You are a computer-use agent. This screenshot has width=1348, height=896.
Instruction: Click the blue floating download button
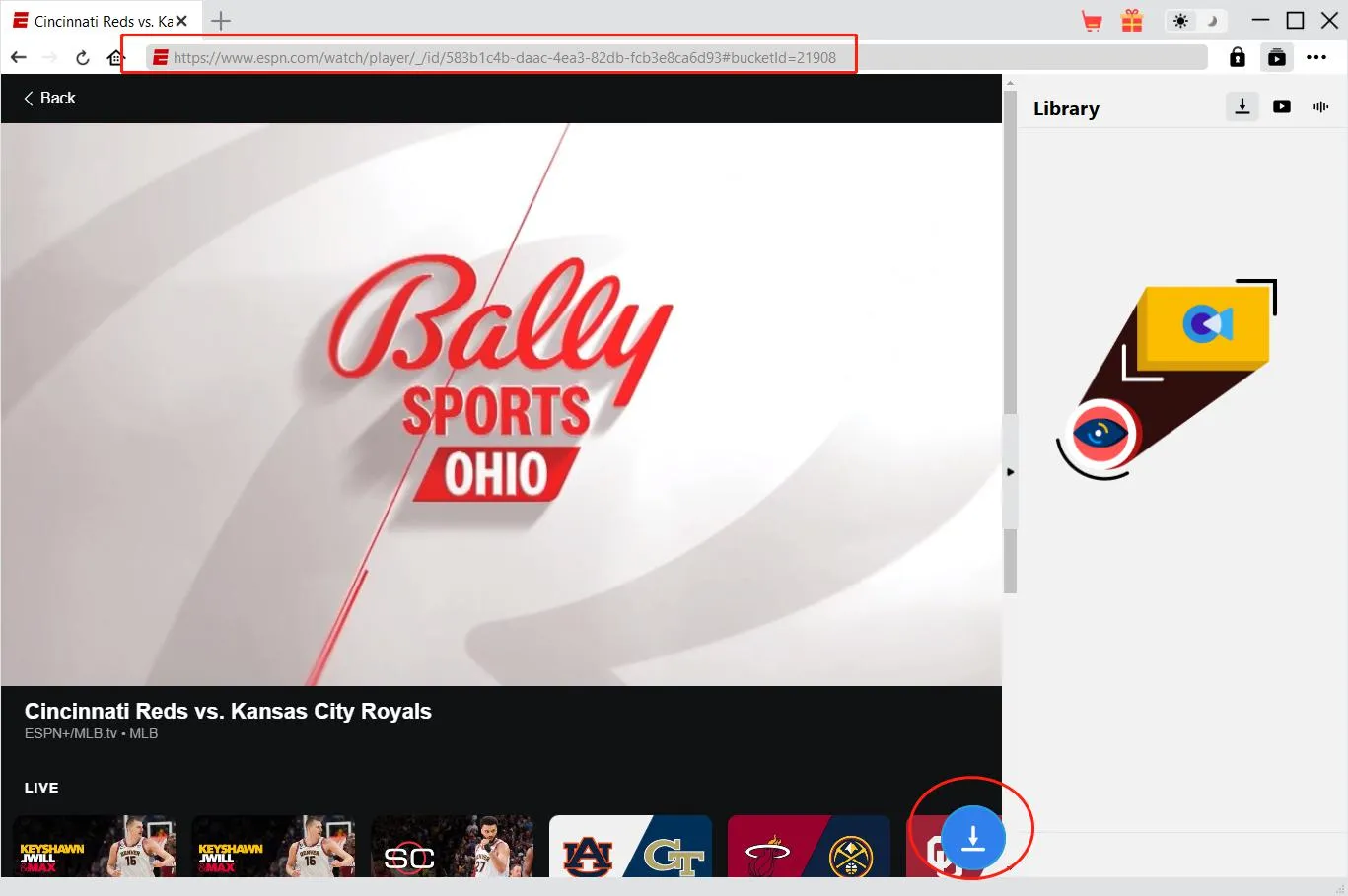click(972, 838)
